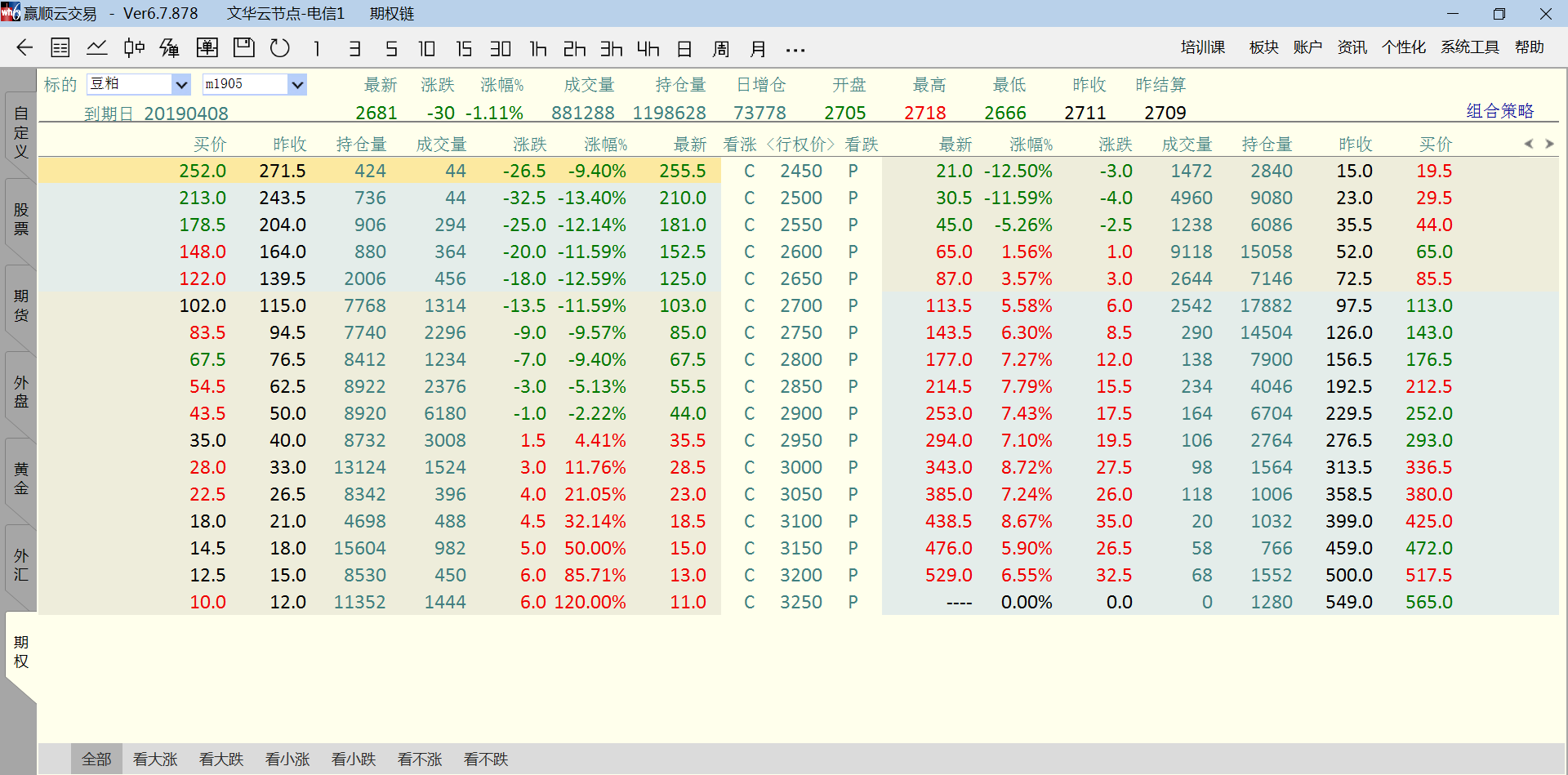Image resolution: width=1568 pixels, height=775 pixels.
Task: Click the circular refresh icon
Action: click(x=280, y=48)
